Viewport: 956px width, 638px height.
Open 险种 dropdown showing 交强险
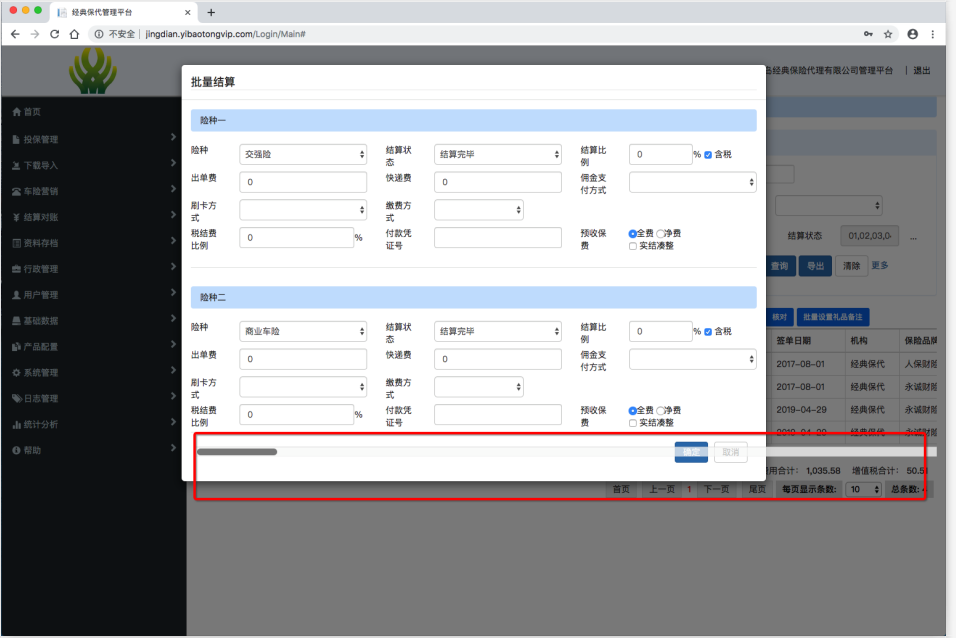point(303,154)
